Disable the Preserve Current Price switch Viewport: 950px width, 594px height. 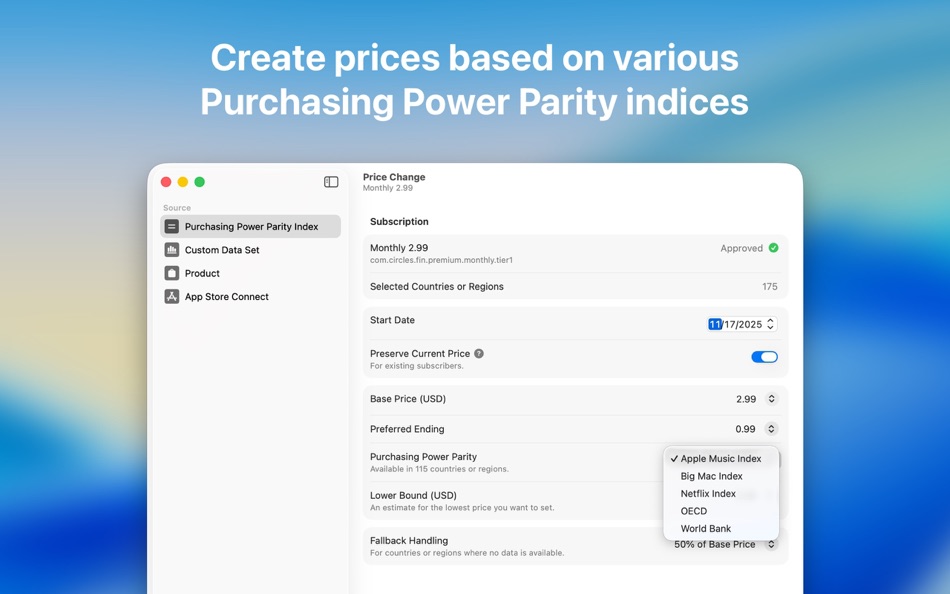[764, 356]
